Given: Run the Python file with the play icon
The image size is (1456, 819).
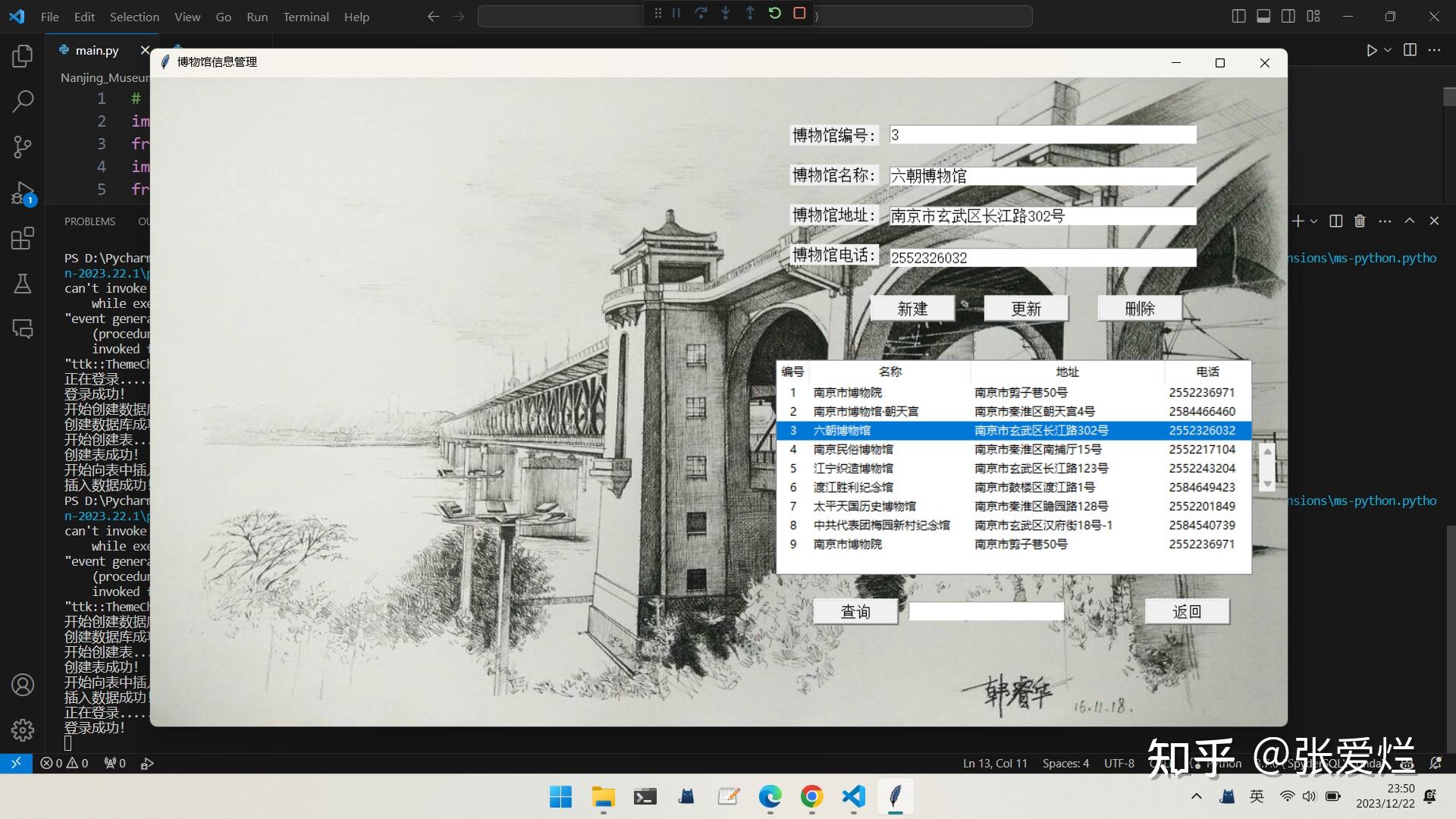Looking at the screenshot, I should tap(1371, 50).
